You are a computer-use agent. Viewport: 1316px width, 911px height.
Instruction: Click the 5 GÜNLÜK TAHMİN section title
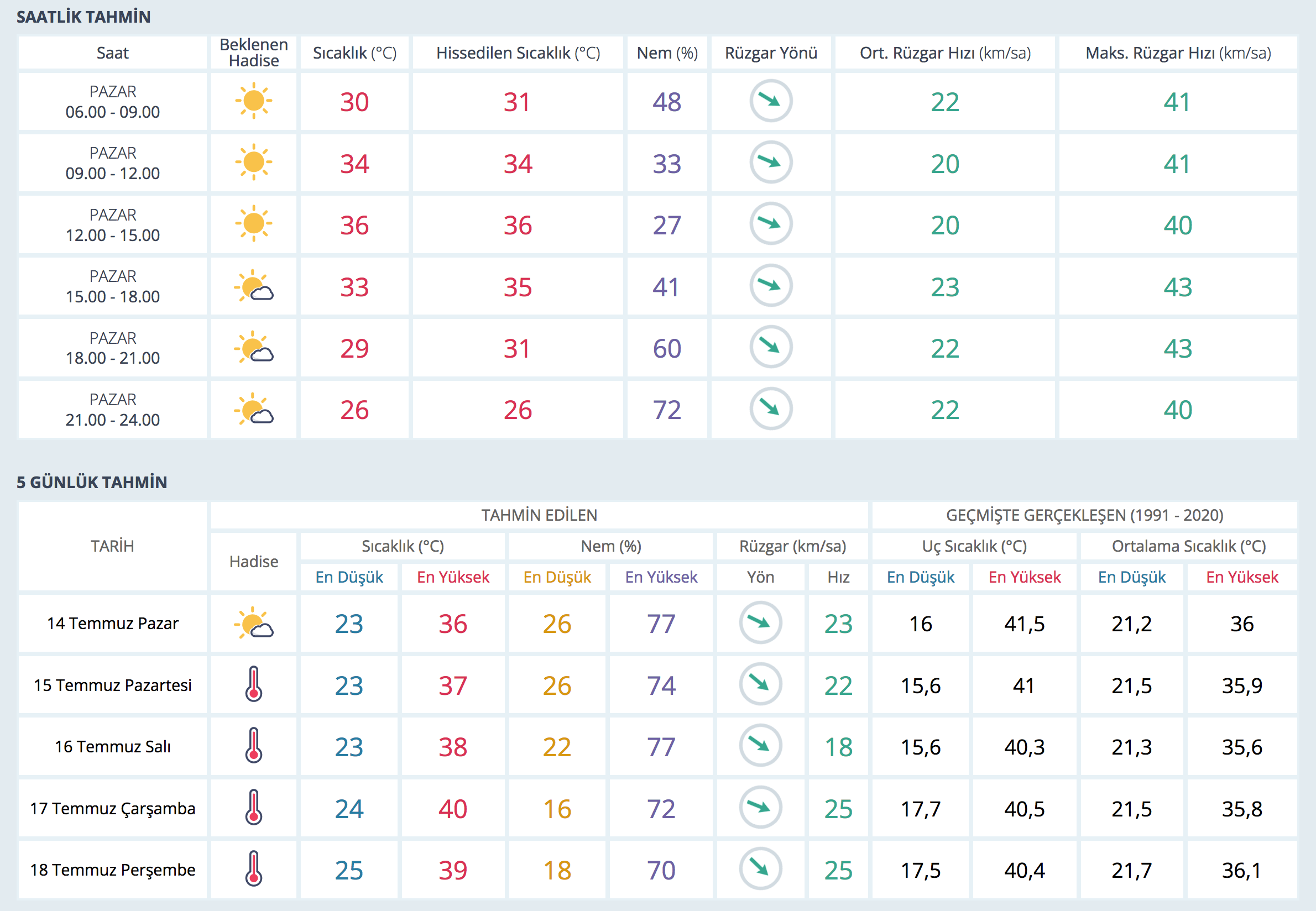pos(91,483)
